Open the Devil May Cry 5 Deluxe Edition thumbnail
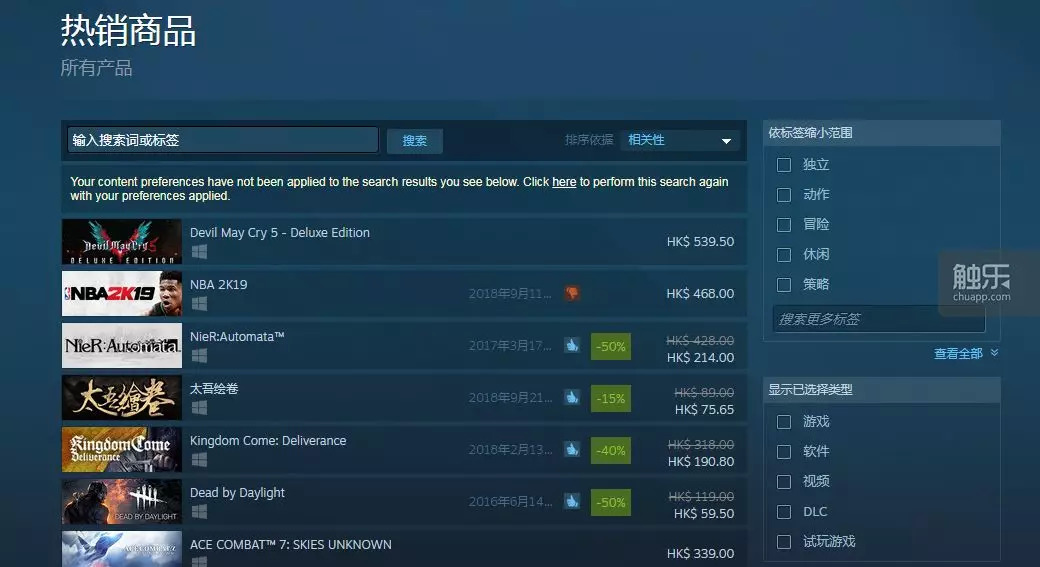1040x567 pixels. (121, 241)
